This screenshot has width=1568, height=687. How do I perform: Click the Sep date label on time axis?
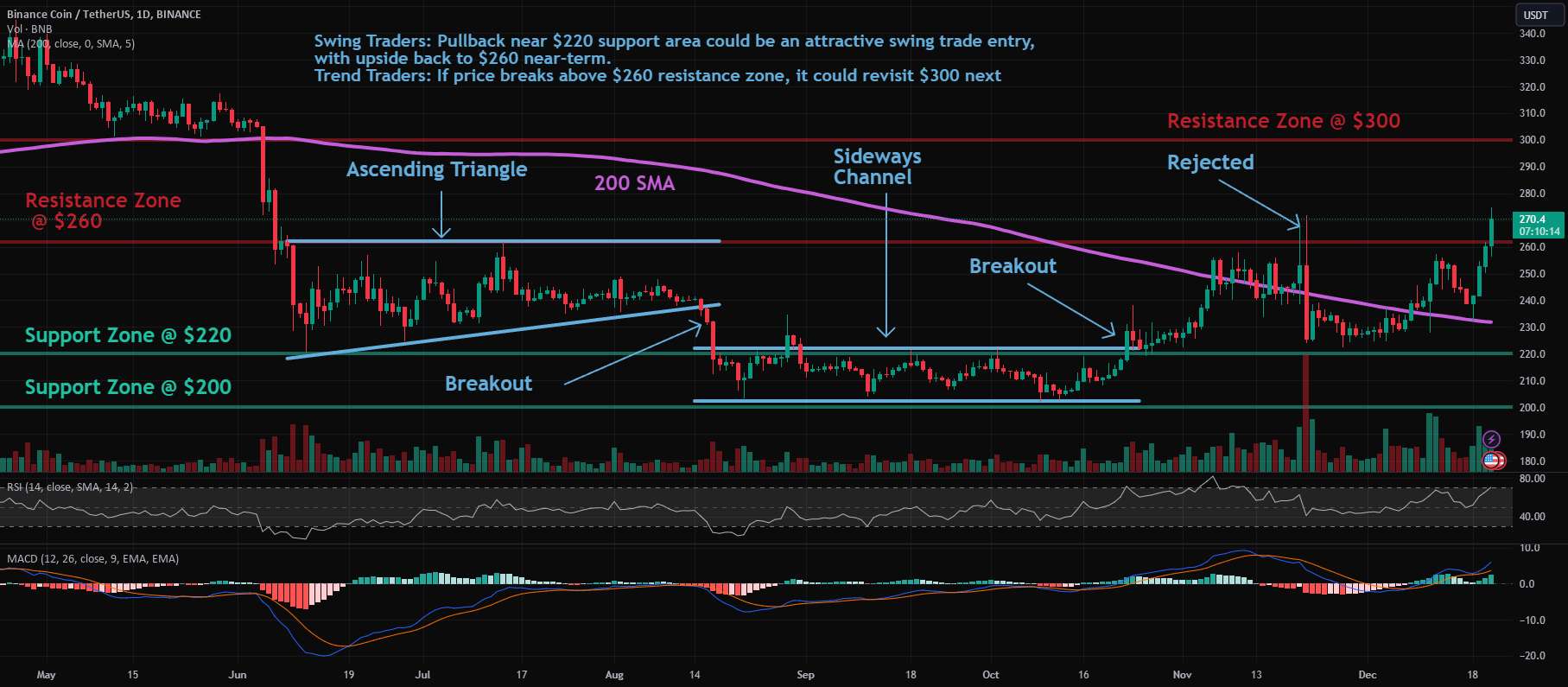[x=805, y=675]
